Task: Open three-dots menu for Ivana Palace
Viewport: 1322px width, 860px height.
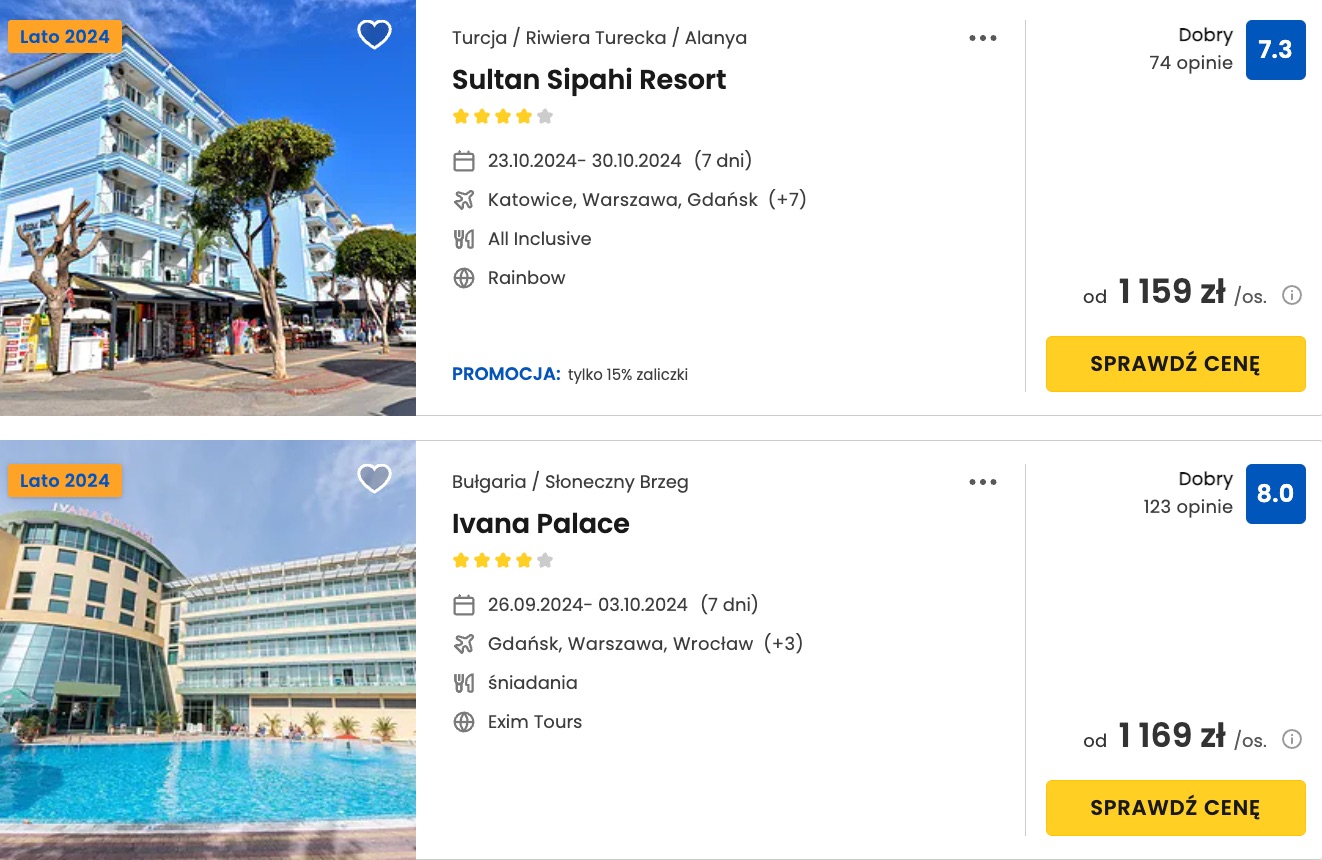Action: pyautogui.click(x=983, y=482)
